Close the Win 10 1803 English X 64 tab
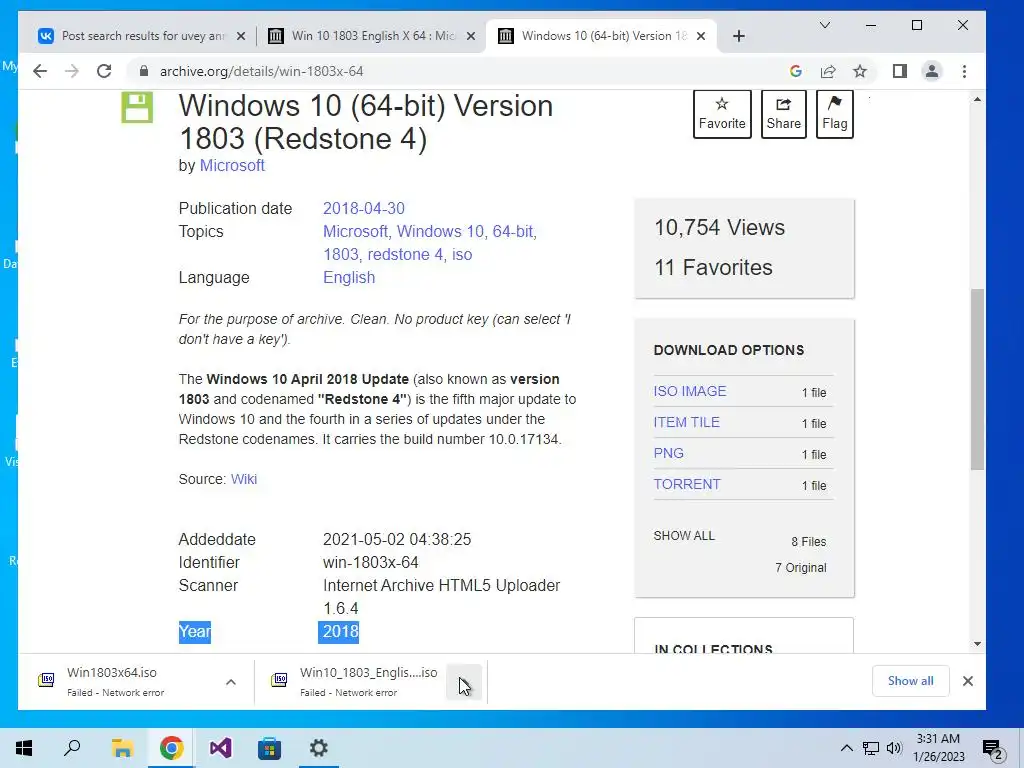Screen dimensions: 1024x768 coord(471,36)
